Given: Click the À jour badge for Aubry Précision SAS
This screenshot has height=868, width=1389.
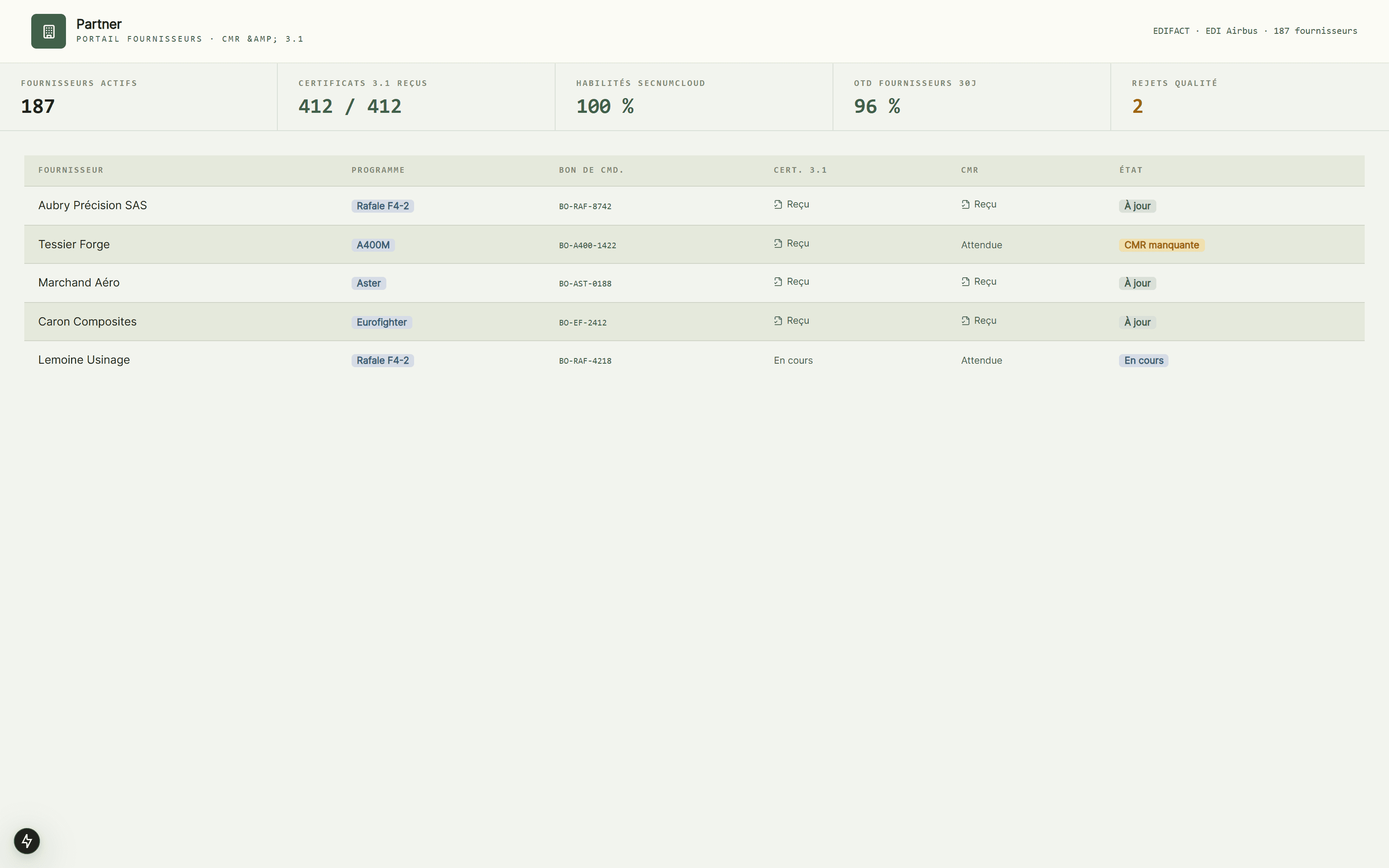Looking at the screenshot, I should 1137,206.
